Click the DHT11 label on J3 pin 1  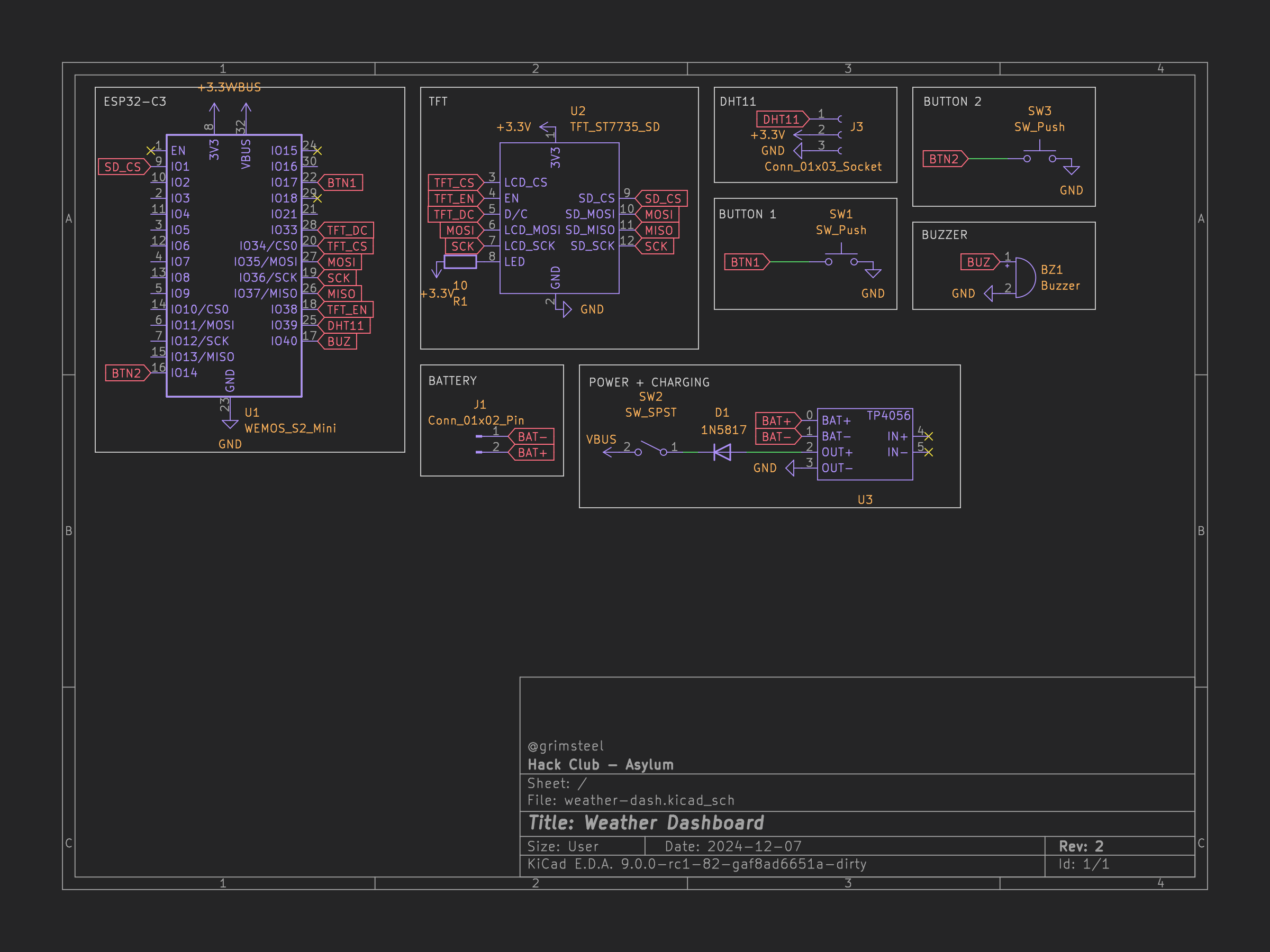[x=783, y=120]
